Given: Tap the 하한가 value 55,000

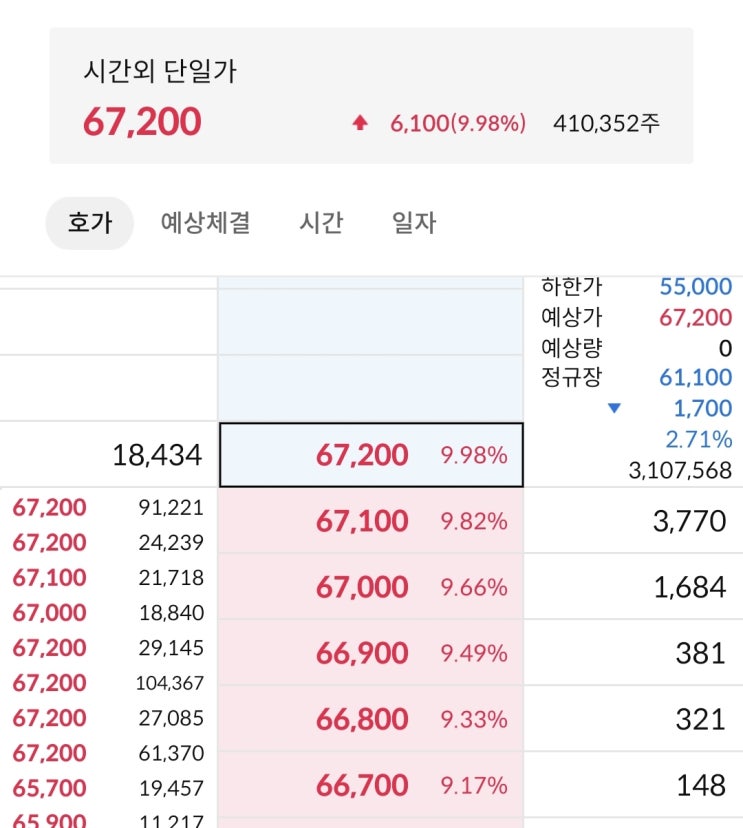Looking at the screenshot, I should coord(695,287).
